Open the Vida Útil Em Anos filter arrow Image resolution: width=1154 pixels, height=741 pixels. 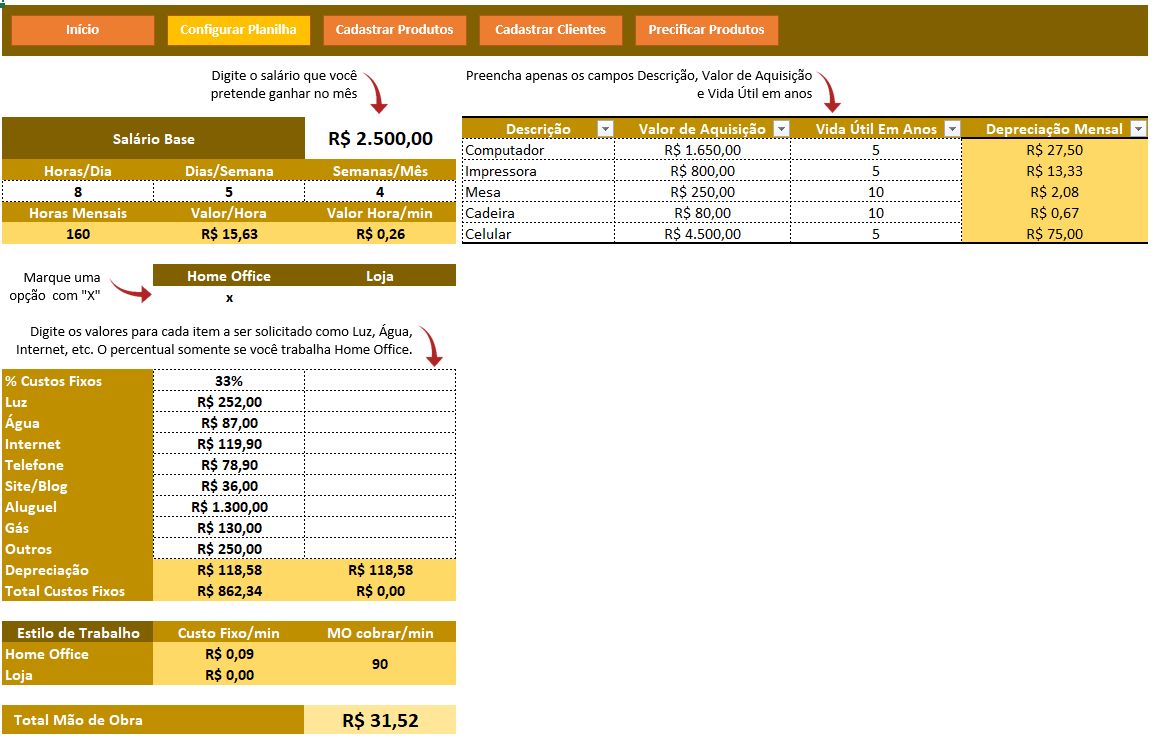click(x=951, y=129)
